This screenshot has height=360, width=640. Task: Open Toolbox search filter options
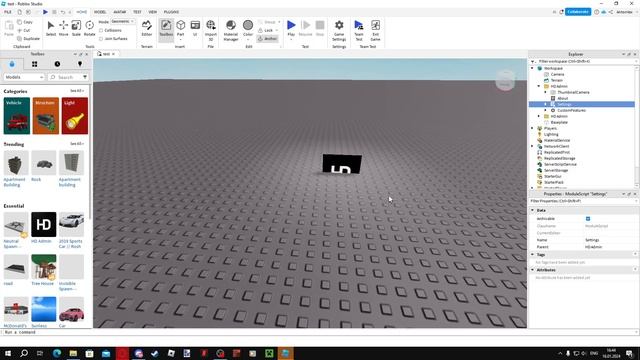[x=85, y=77]
